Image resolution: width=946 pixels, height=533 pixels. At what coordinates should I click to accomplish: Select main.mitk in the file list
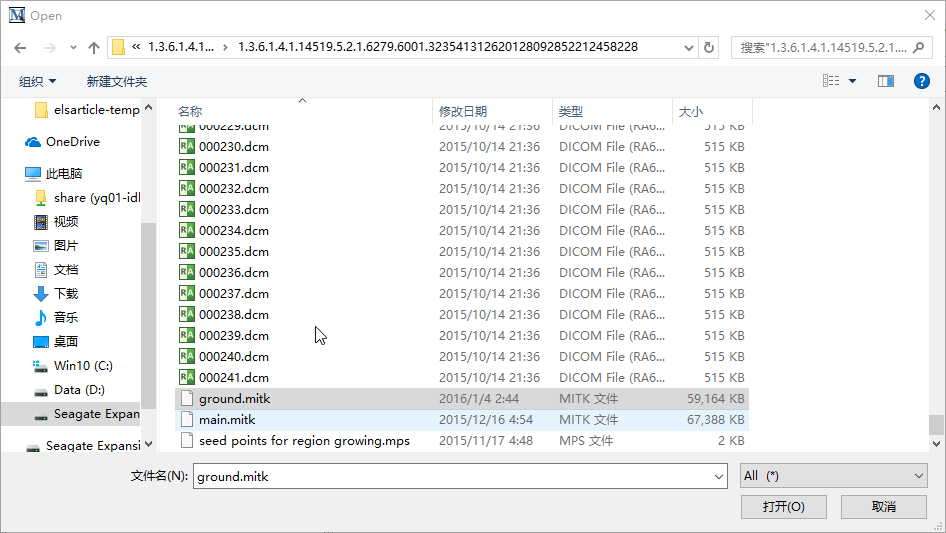point(227,420)
